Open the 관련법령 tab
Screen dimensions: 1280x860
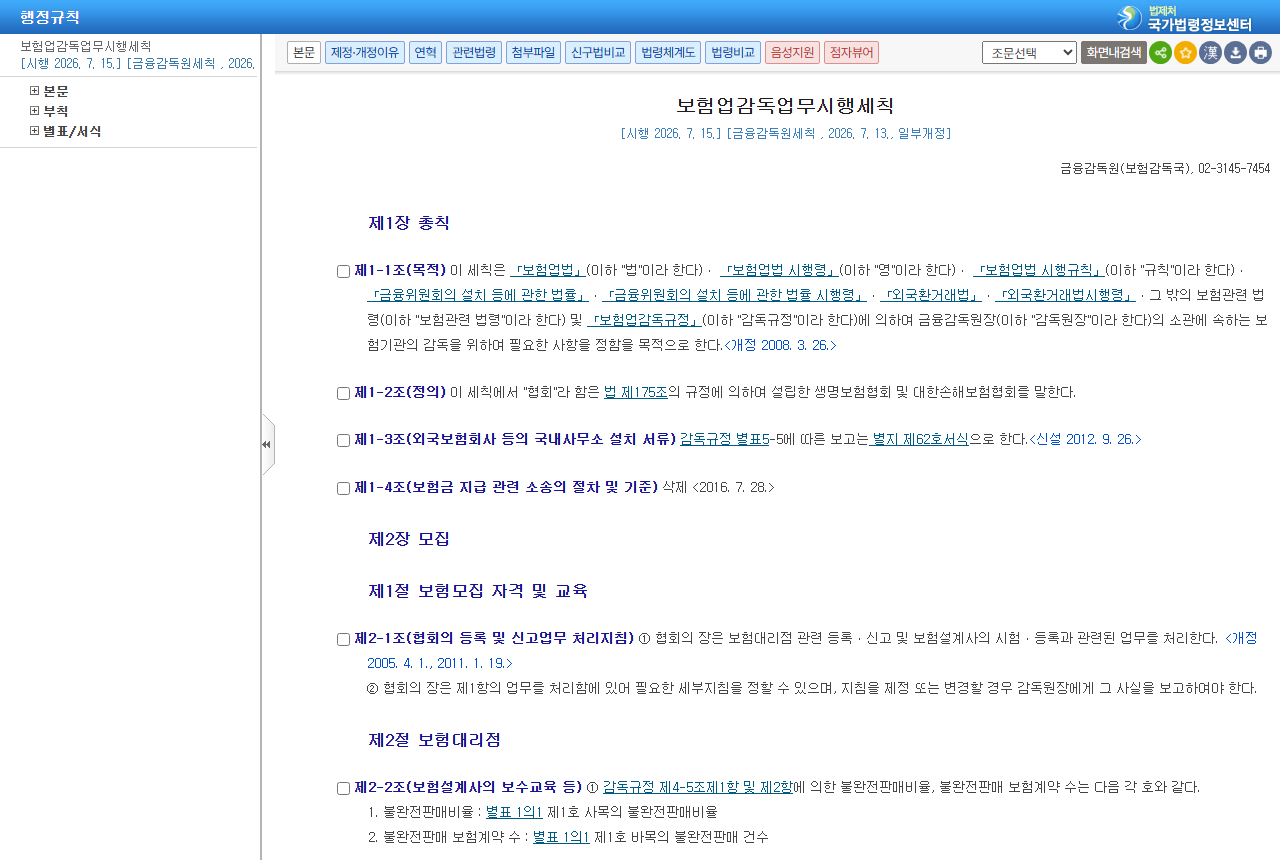click(474, 53)
